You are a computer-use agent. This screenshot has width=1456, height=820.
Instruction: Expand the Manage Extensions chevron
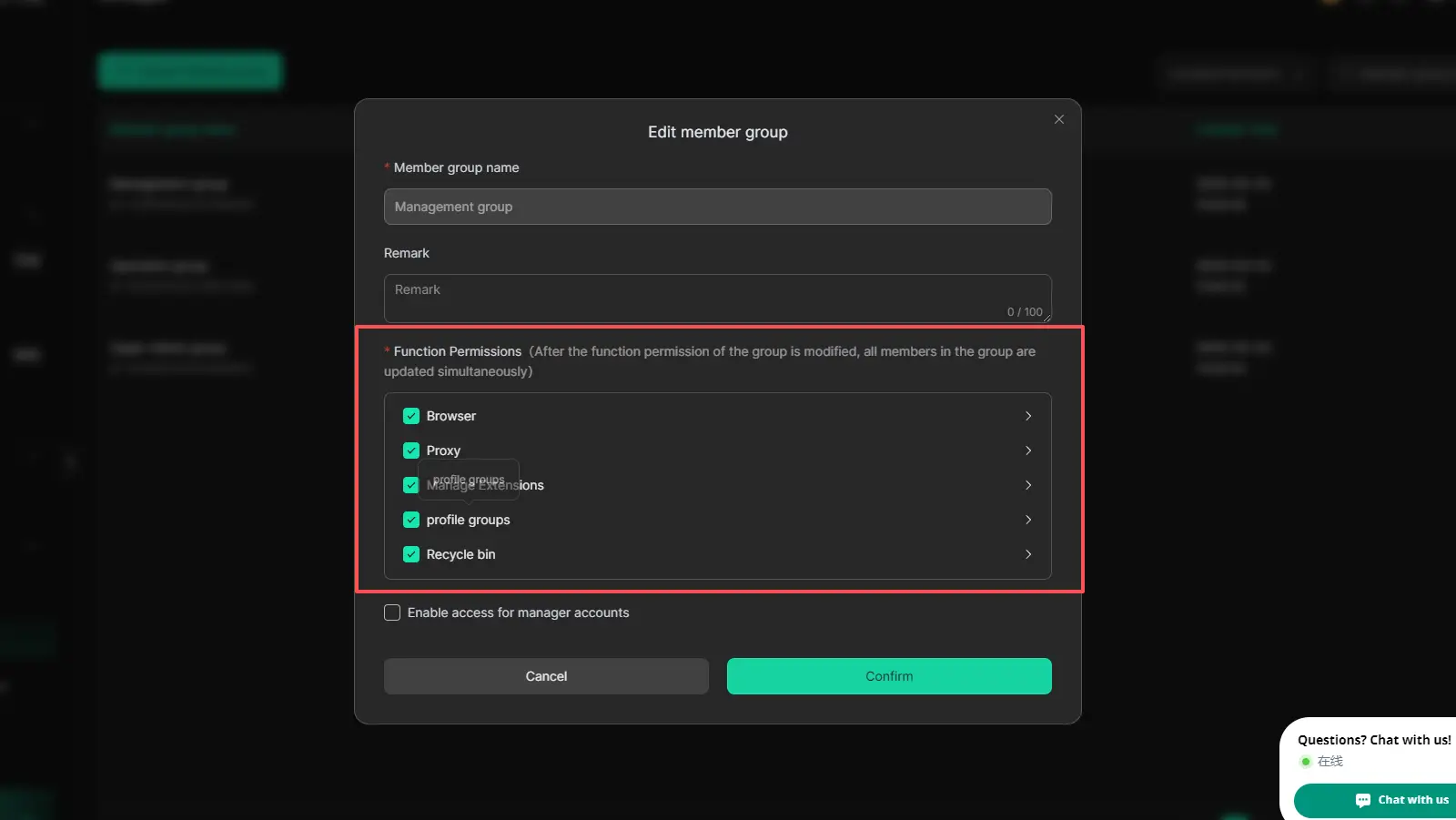(1028, 485)
